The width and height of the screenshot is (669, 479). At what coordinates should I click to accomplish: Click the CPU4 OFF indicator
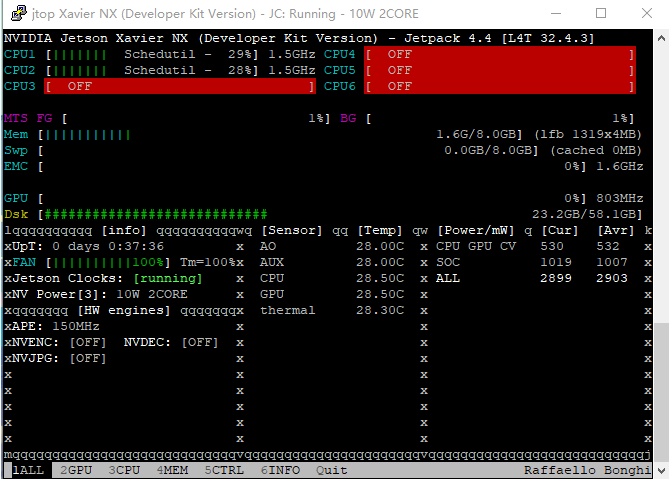[x=500, y=54]
